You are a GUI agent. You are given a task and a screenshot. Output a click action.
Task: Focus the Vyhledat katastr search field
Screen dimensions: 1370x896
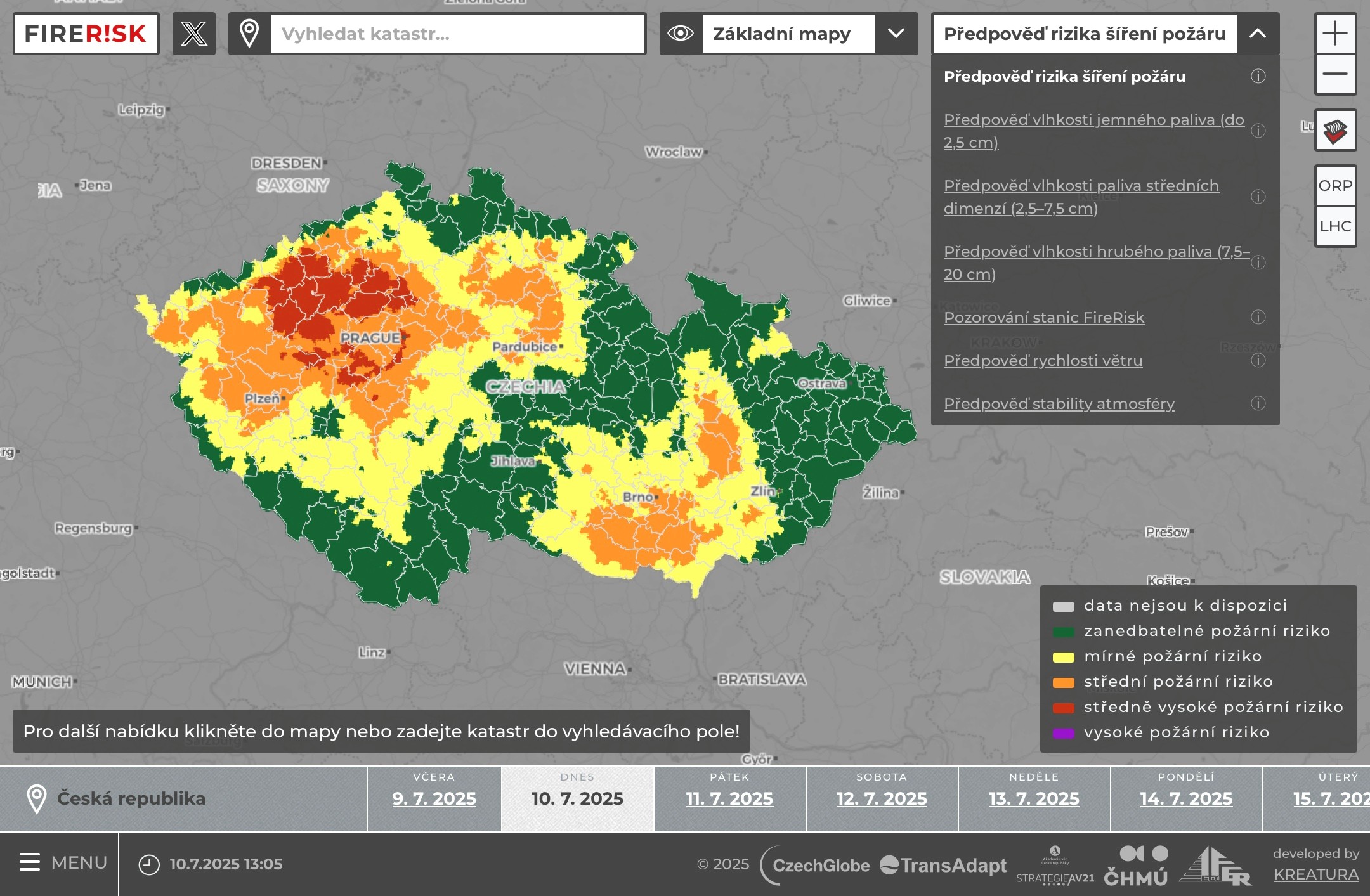pos(457,34)
